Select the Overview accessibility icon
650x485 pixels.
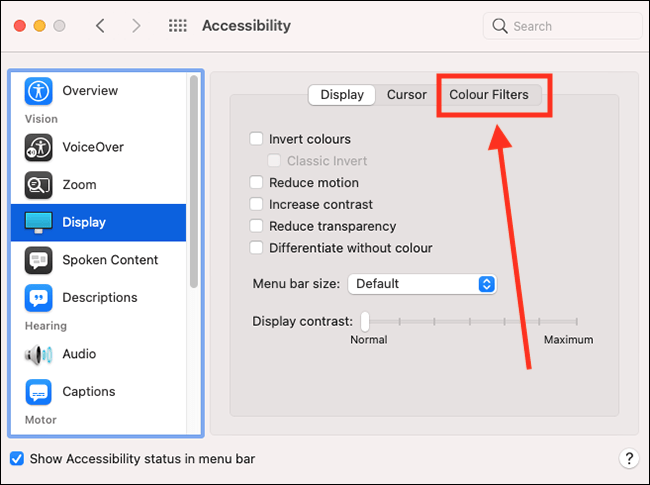39,91
